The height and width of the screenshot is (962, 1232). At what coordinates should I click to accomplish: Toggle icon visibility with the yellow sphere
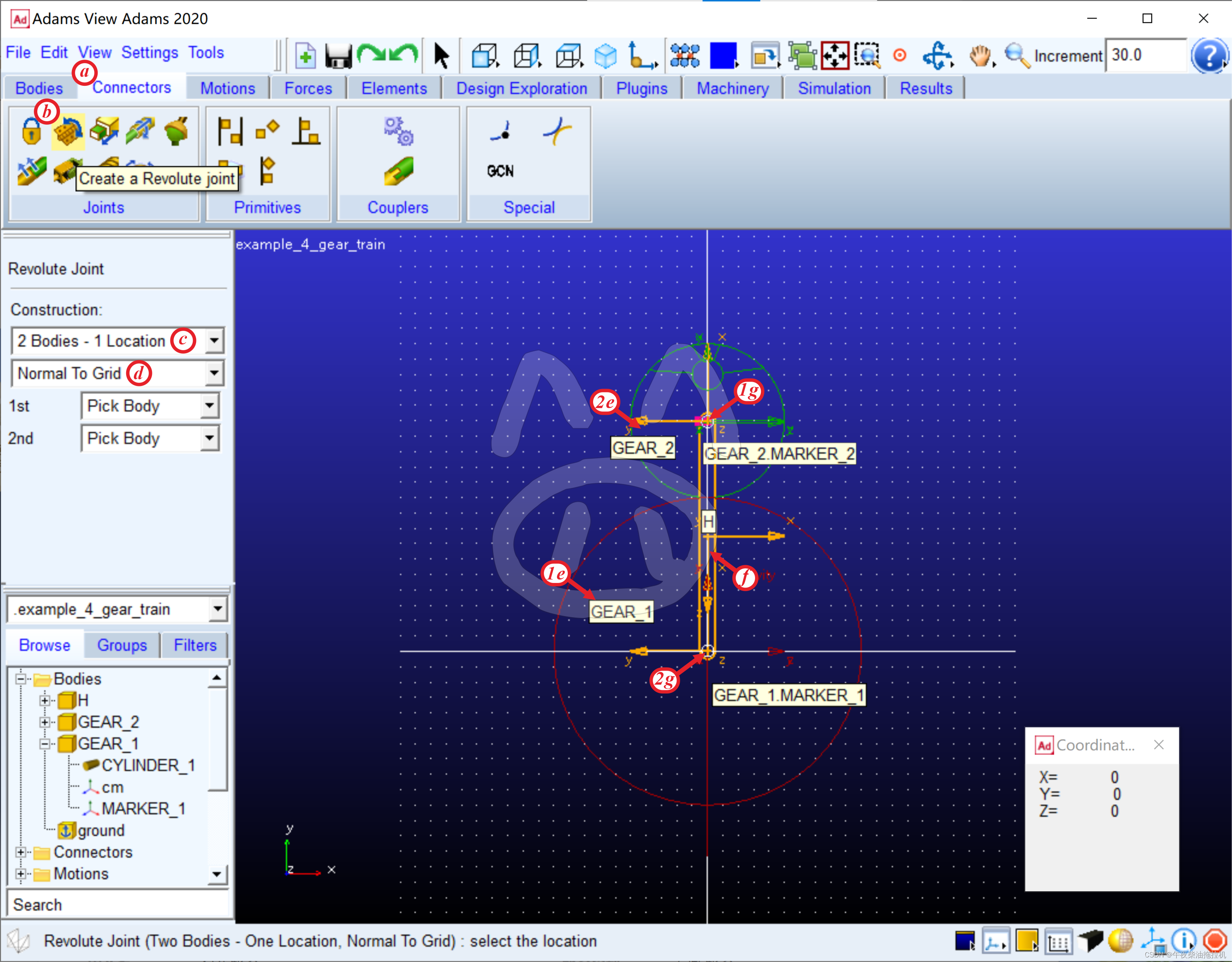tap(1120, 941)
